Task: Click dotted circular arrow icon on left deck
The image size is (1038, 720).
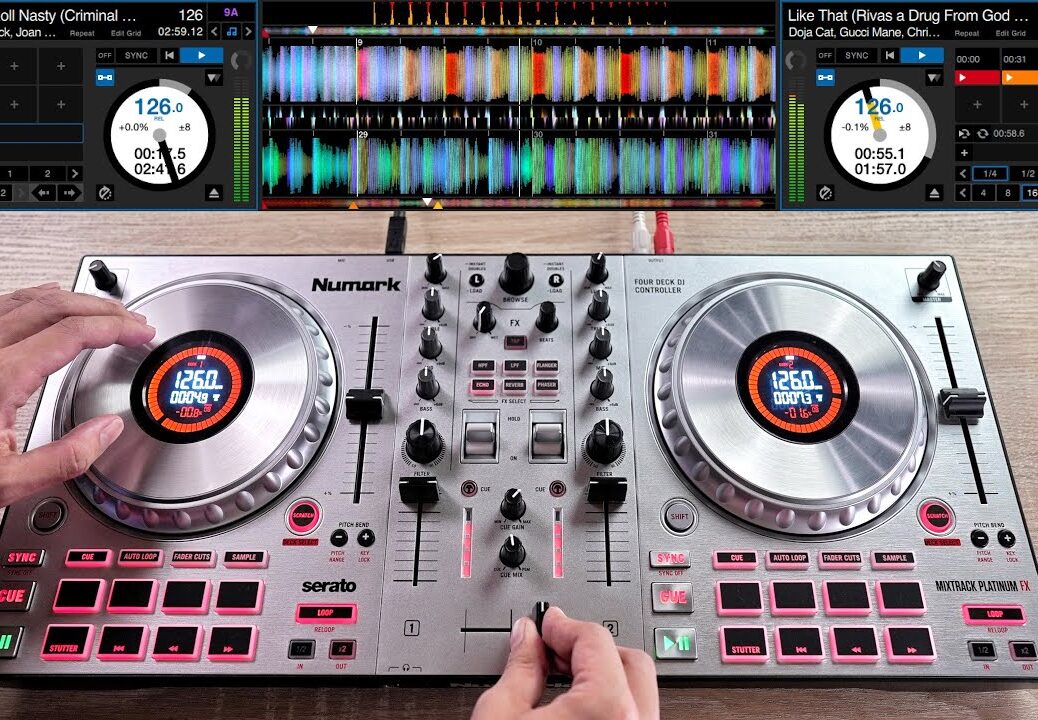Action: pos(105,193)
